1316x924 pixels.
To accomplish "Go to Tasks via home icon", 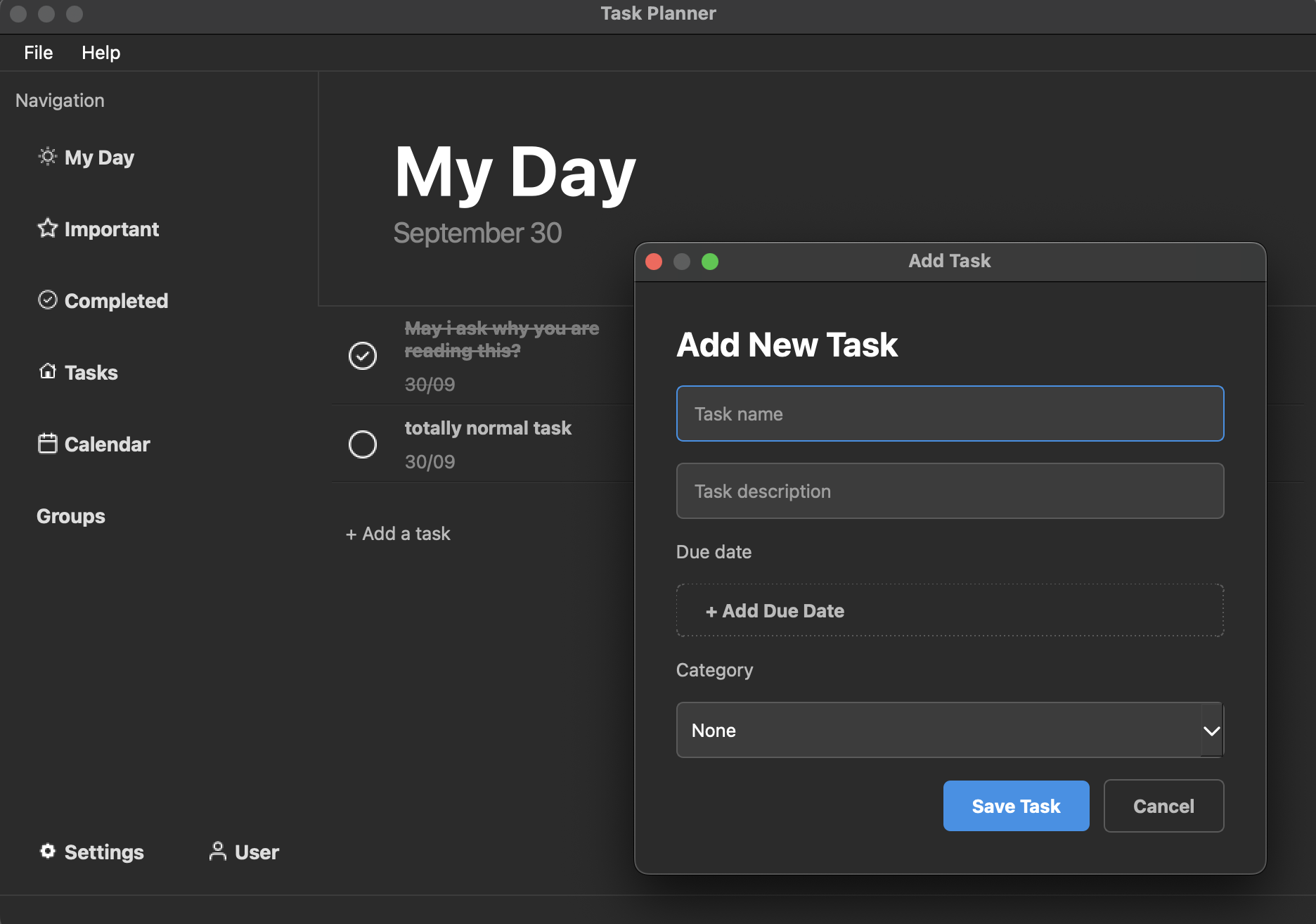I will (47, 371).
